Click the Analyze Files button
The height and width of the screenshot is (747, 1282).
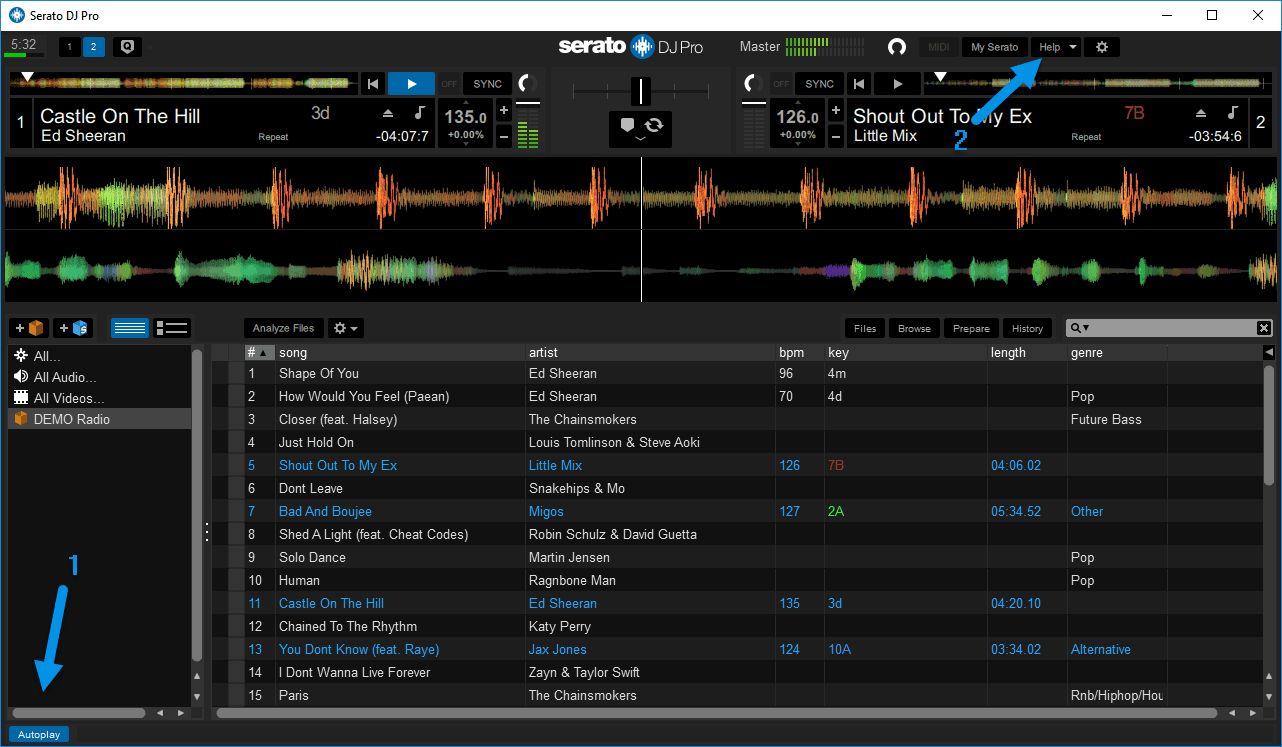point(283,327)
